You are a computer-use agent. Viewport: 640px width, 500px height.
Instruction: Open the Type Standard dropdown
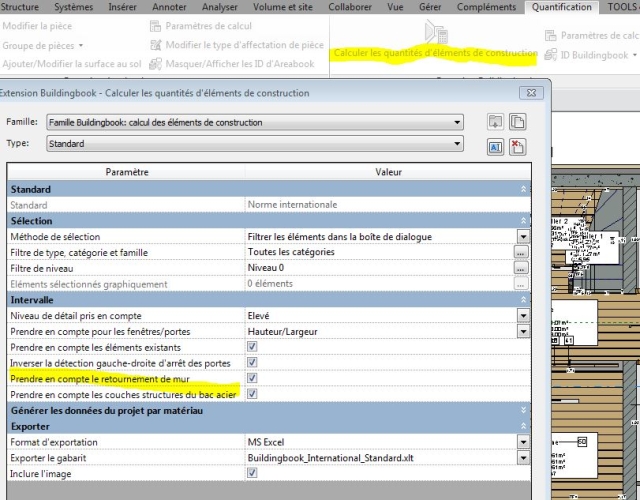[255, 144]
